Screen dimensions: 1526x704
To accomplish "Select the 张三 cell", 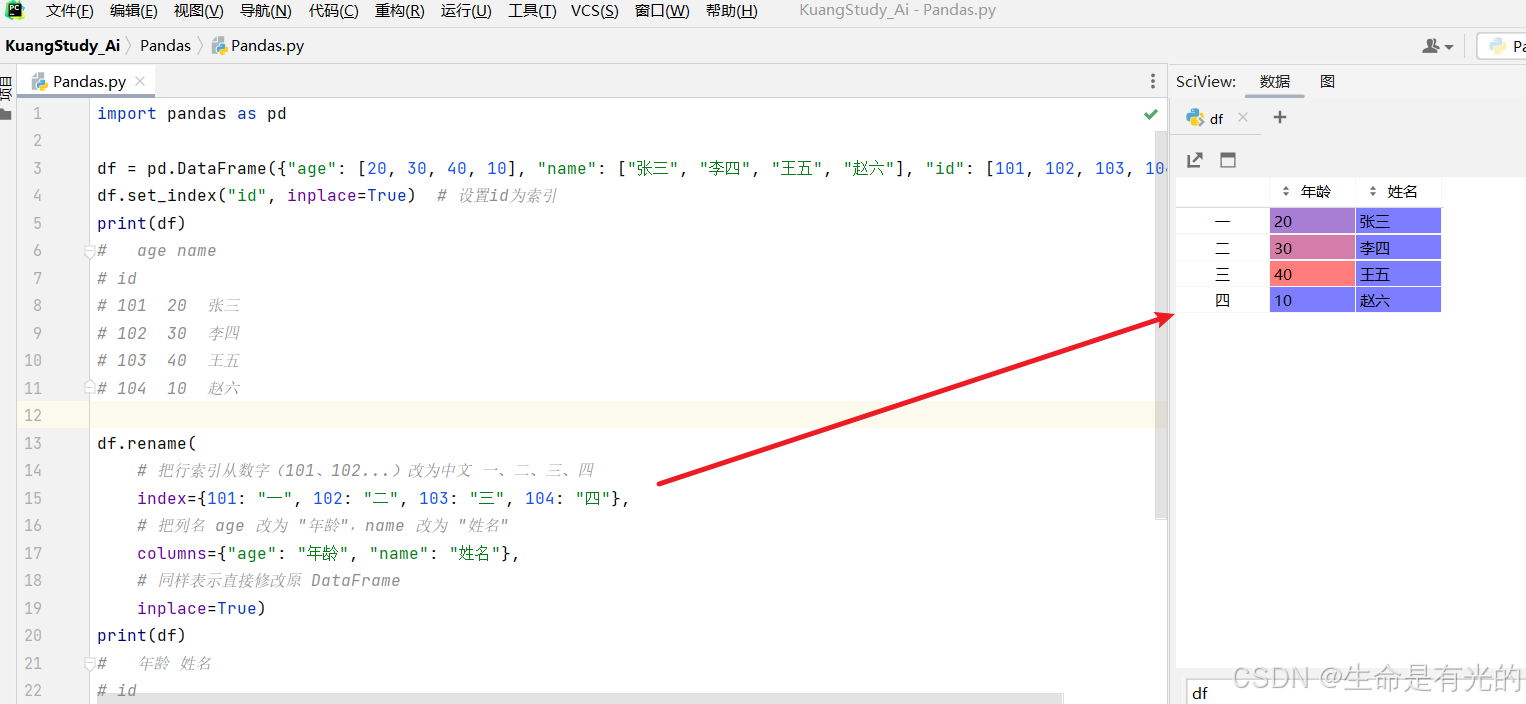I will (x=1398, y=221).
